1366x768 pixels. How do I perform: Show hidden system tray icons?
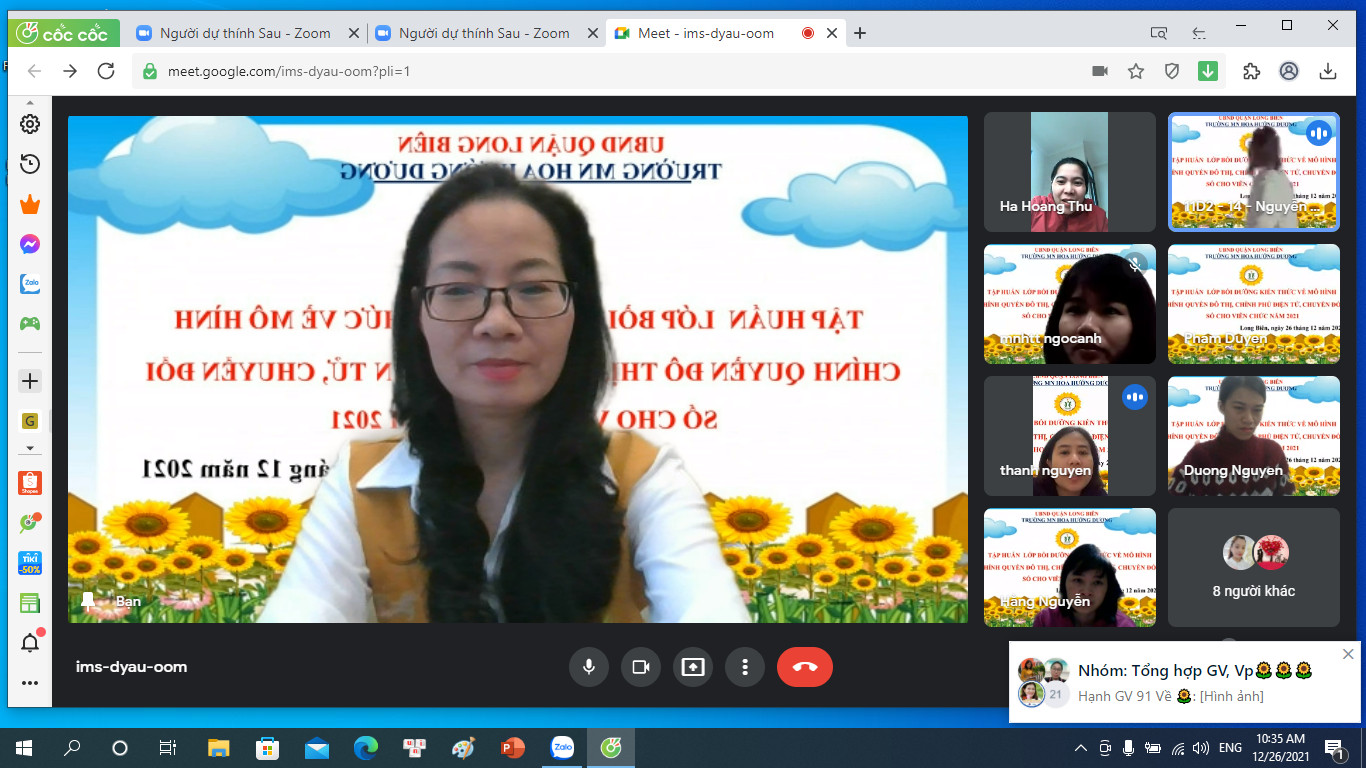[x=1081, y=748]
